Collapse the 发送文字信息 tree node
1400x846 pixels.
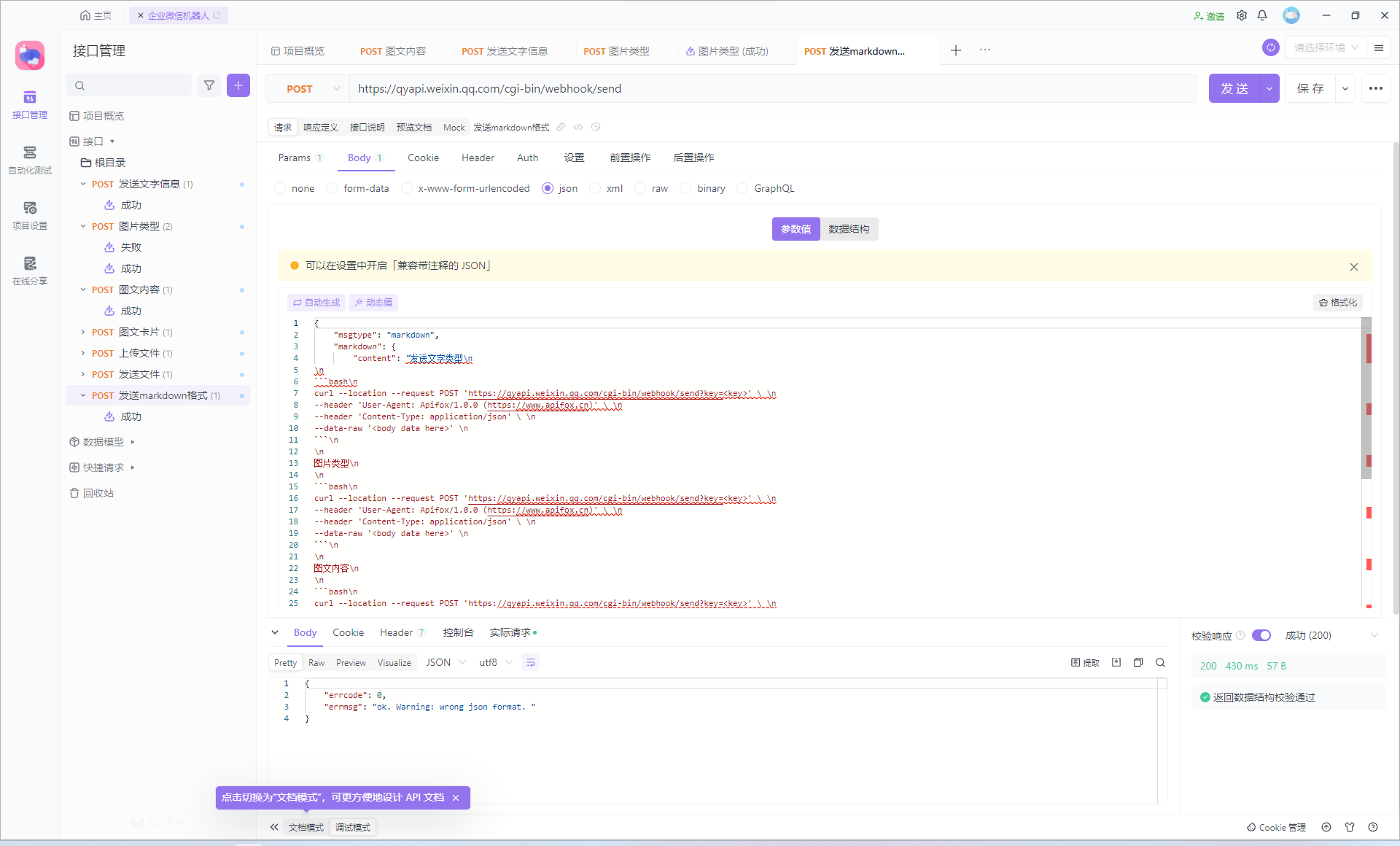tap(83, 184)
